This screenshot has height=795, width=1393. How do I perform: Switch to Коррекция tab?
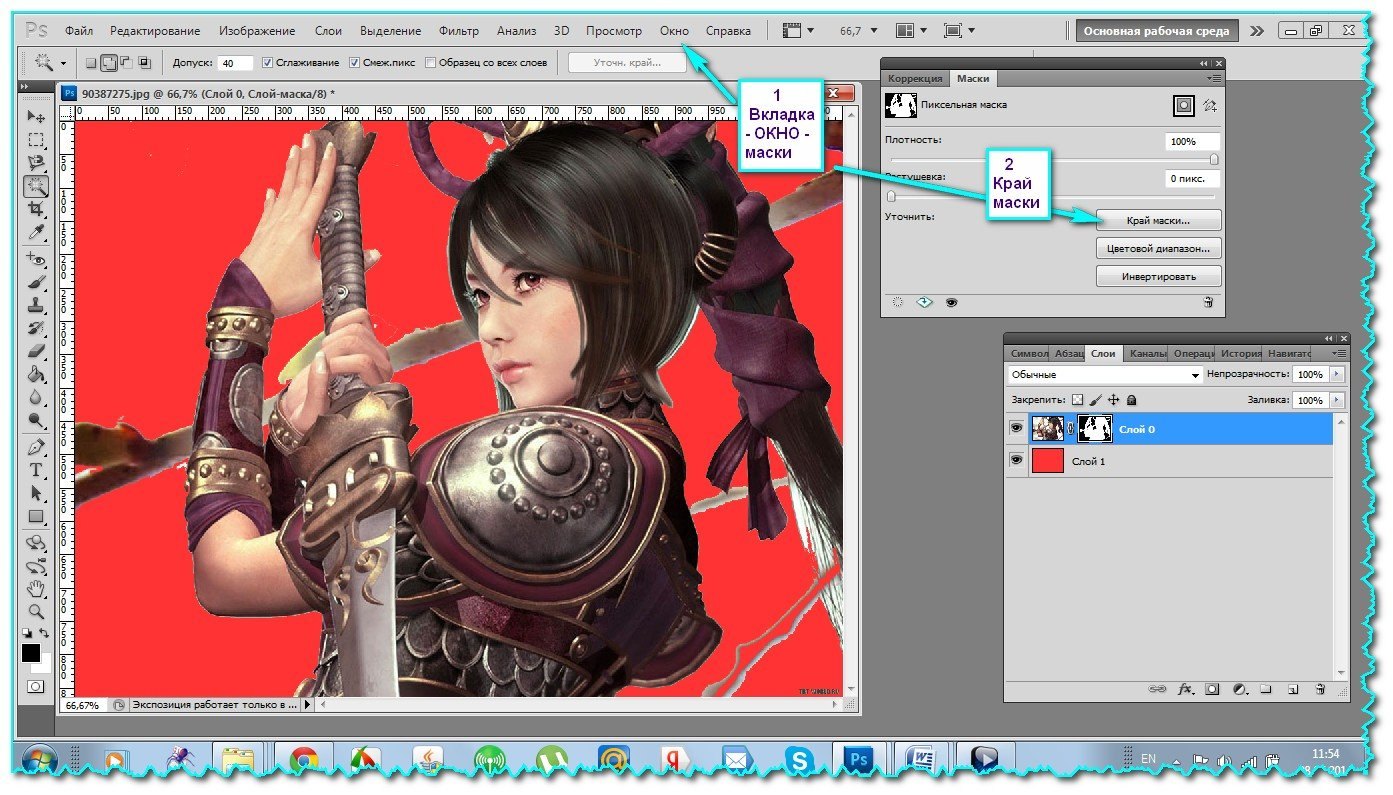coord(916,78)
